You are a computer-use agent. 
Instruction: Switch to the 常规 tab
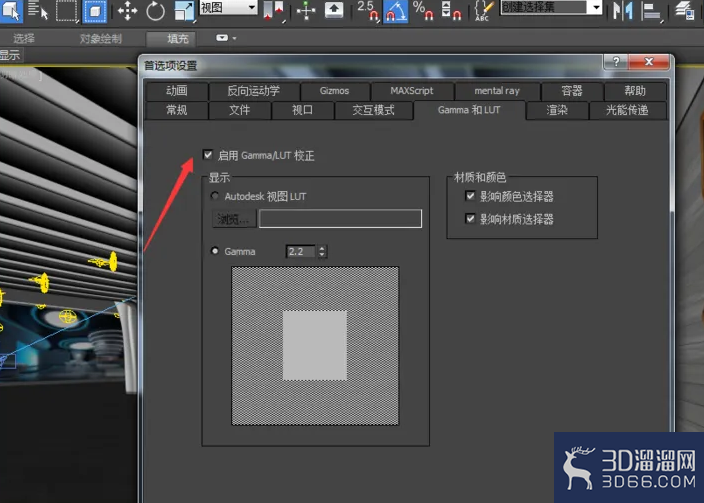pos(176,110)
